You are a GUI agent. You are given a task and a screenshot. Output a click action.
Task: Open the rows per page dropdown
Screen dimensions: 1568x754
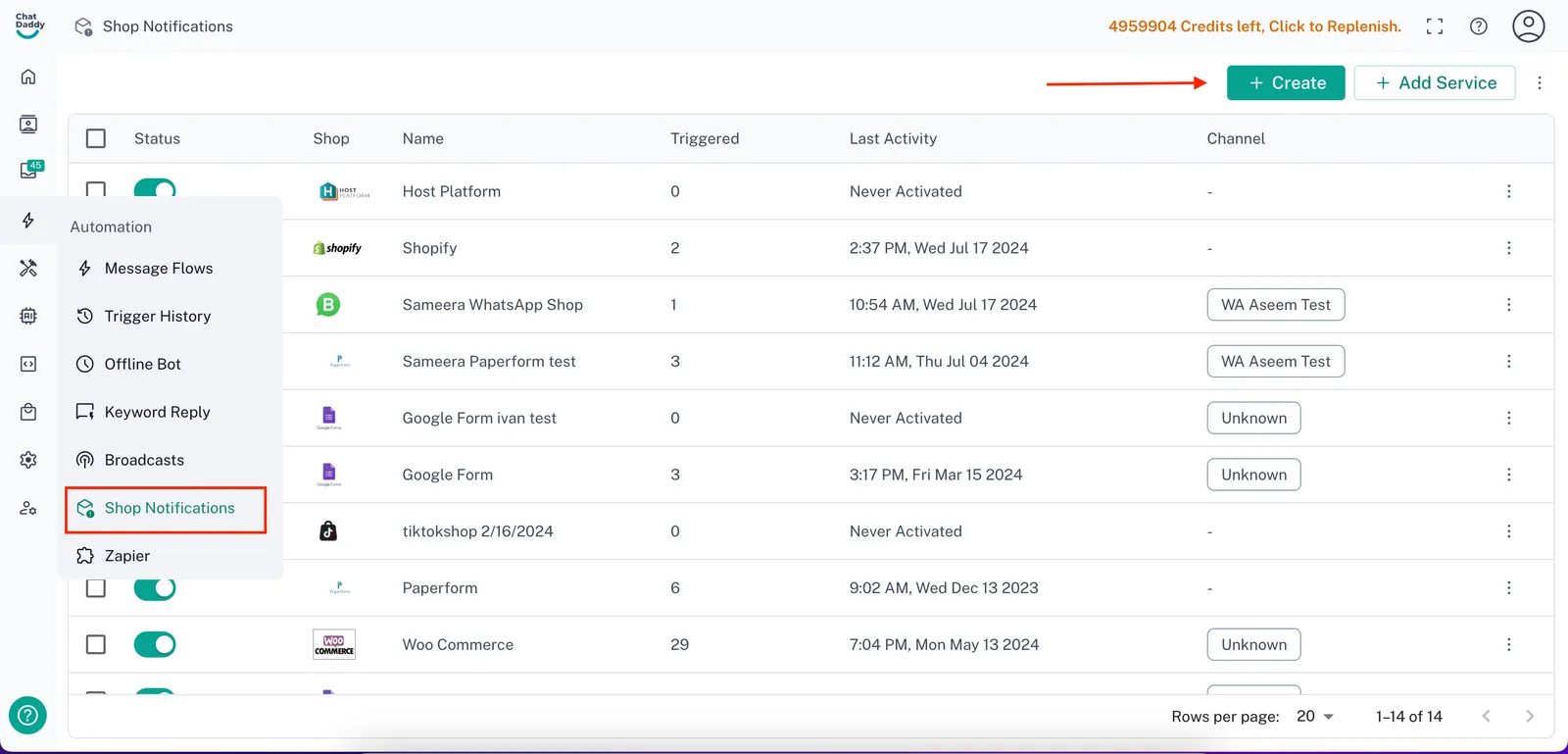1315,717
